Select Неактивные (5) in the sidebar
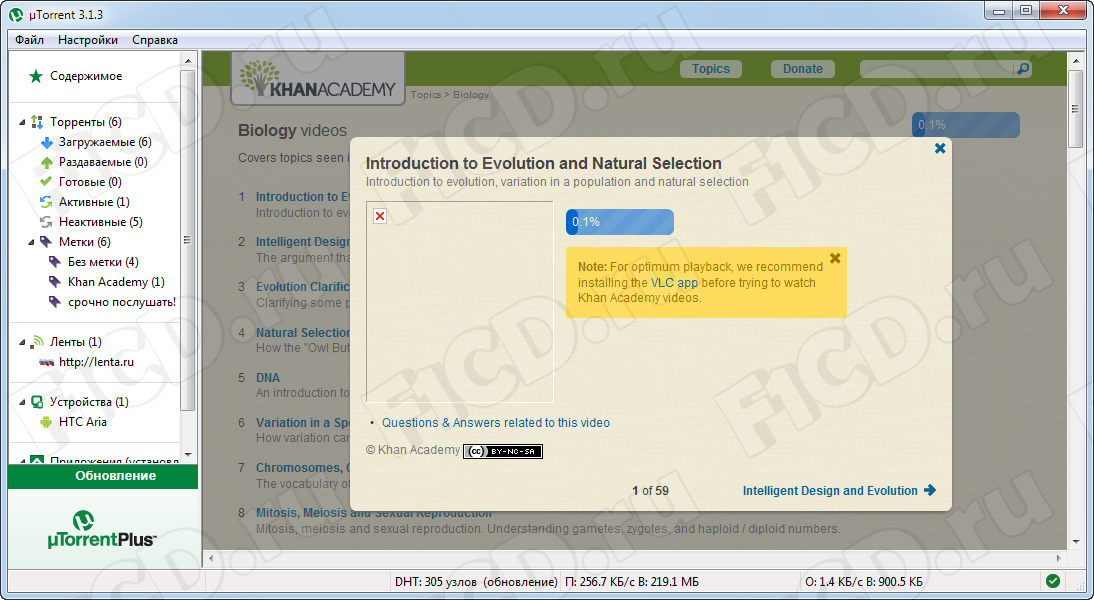This screenshot has height=600, width=1094. pos(100,222)
